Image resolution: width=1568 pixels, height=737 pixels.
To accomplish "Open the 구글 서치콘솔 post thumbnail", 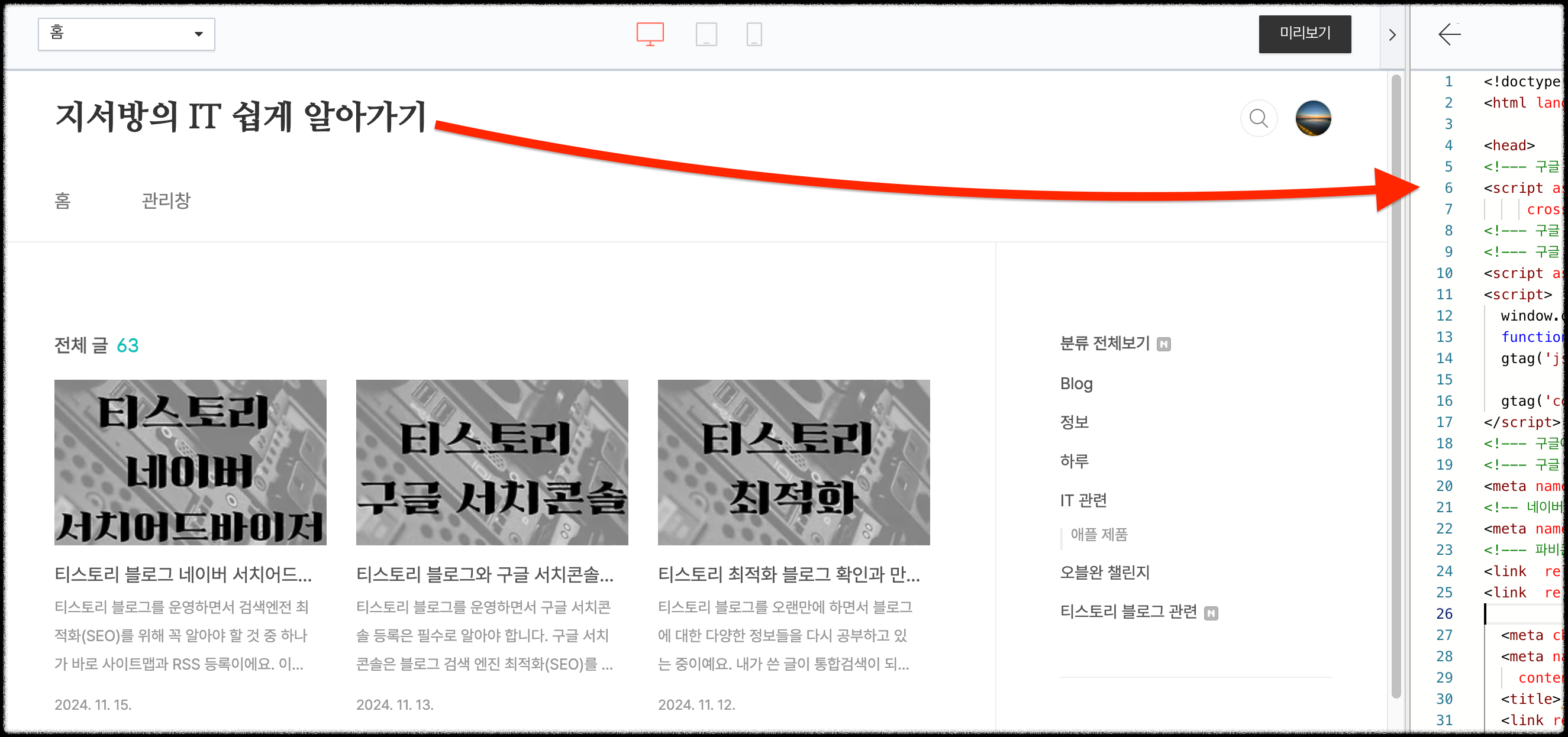I will (x=491, y=462).
